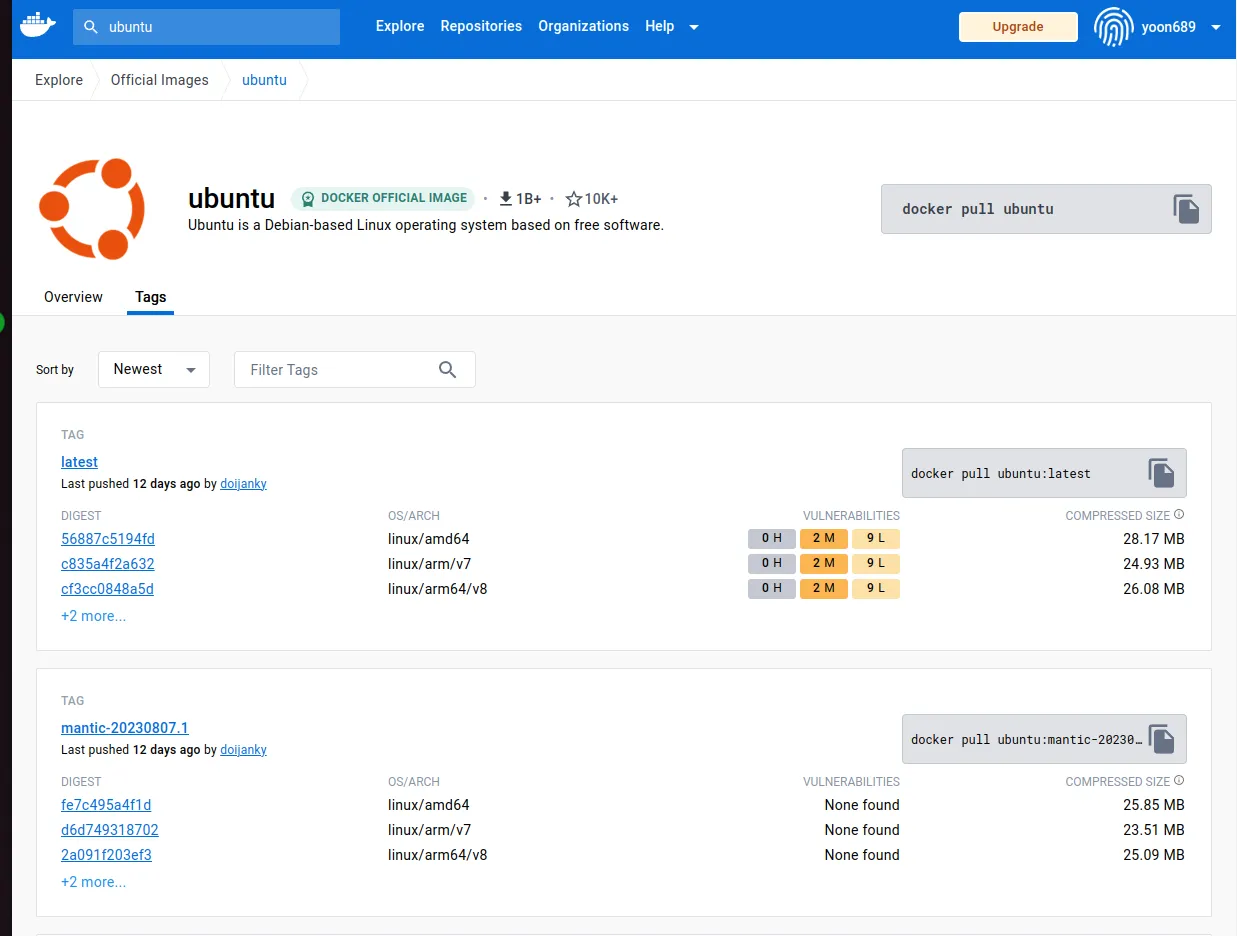Open digest 56887c5194fd

click(108, 539)
